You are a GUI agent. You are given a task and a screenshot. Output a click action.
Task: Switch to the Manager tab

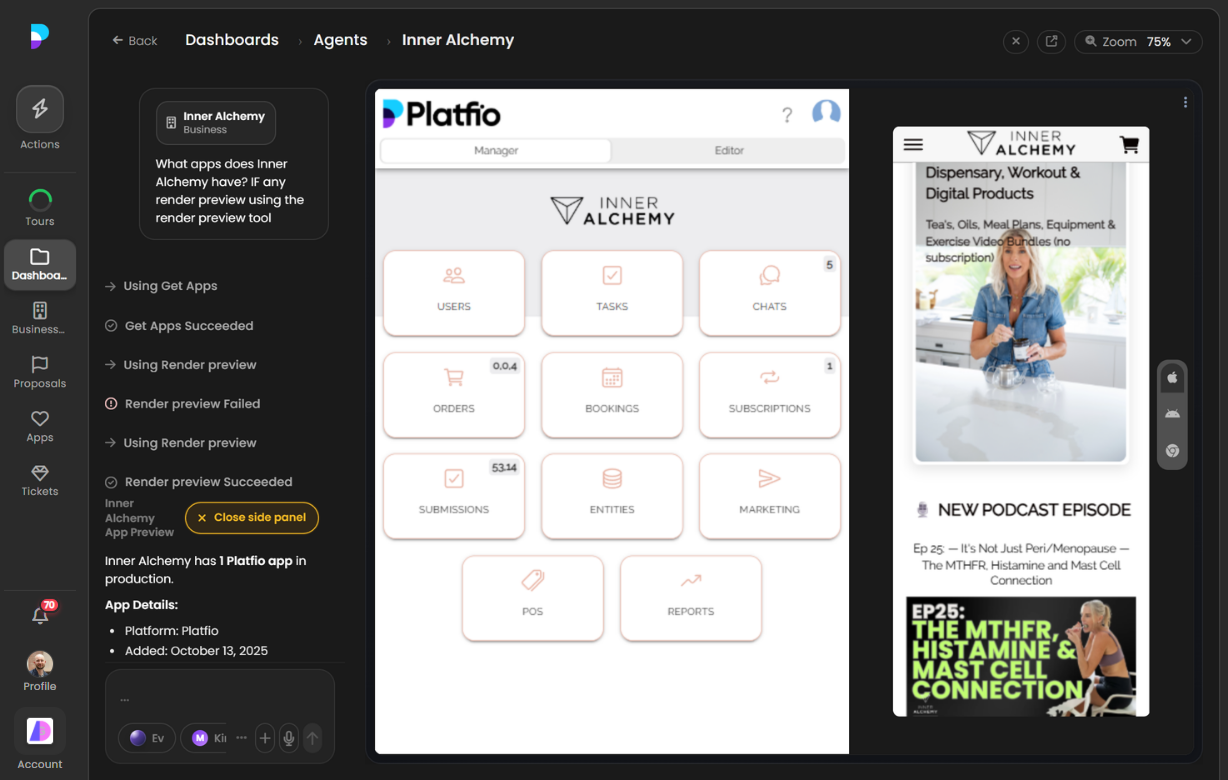pyautogui.click(x=496, y=150)
